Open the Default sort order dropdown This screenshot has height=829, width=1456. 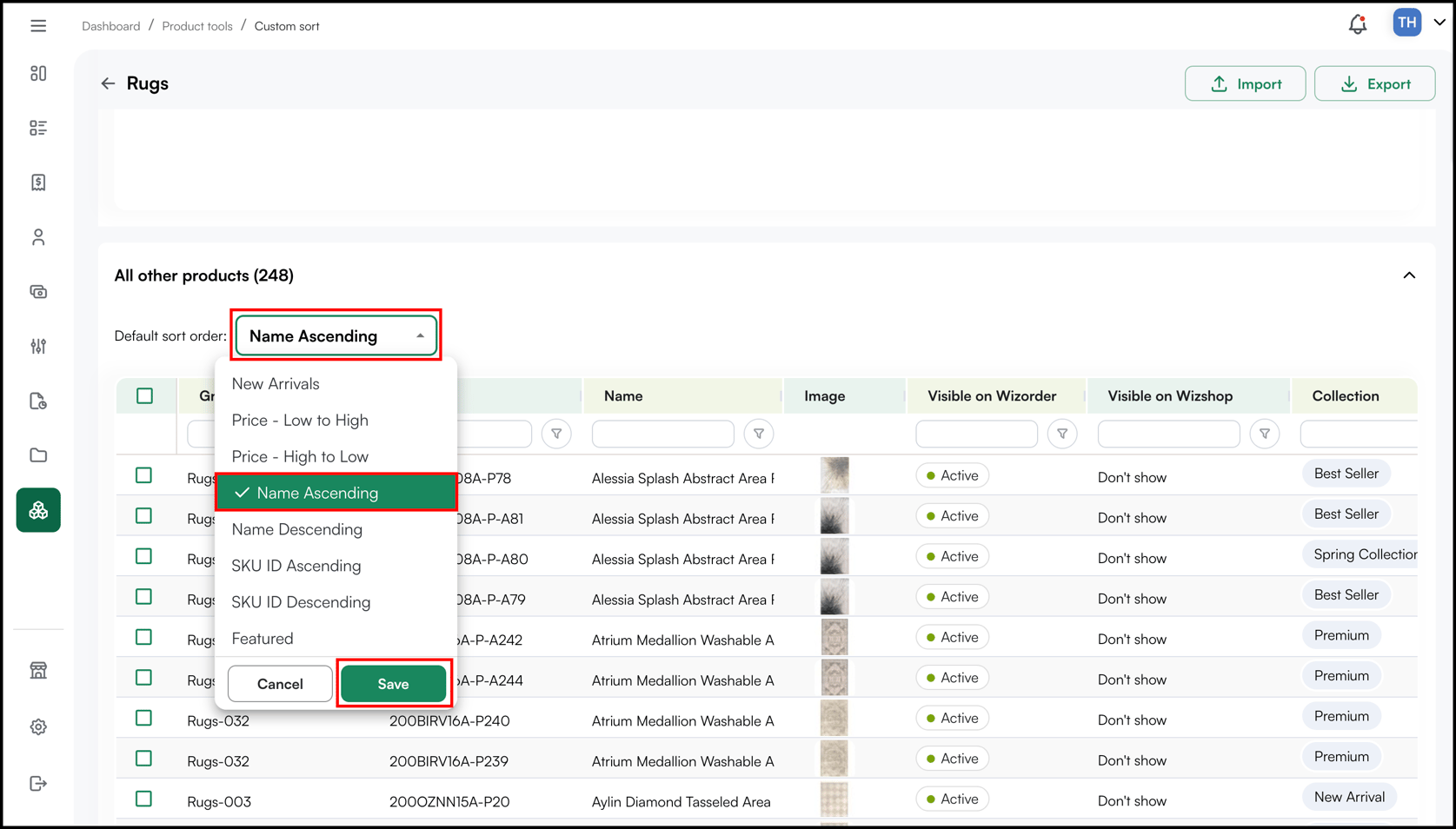coord(336,336)
